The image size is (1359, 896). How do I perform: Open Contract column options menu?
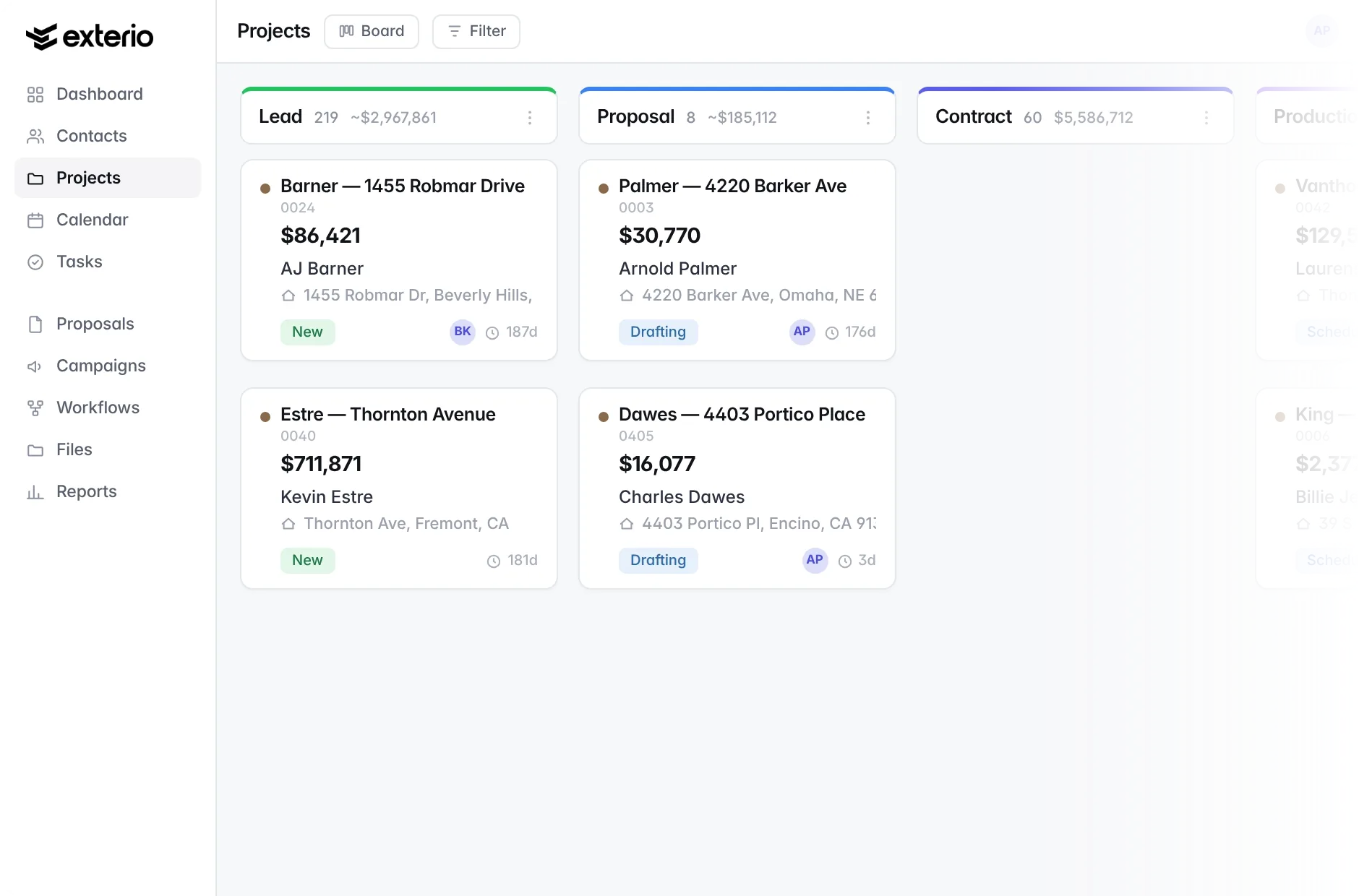point(1206,118)
